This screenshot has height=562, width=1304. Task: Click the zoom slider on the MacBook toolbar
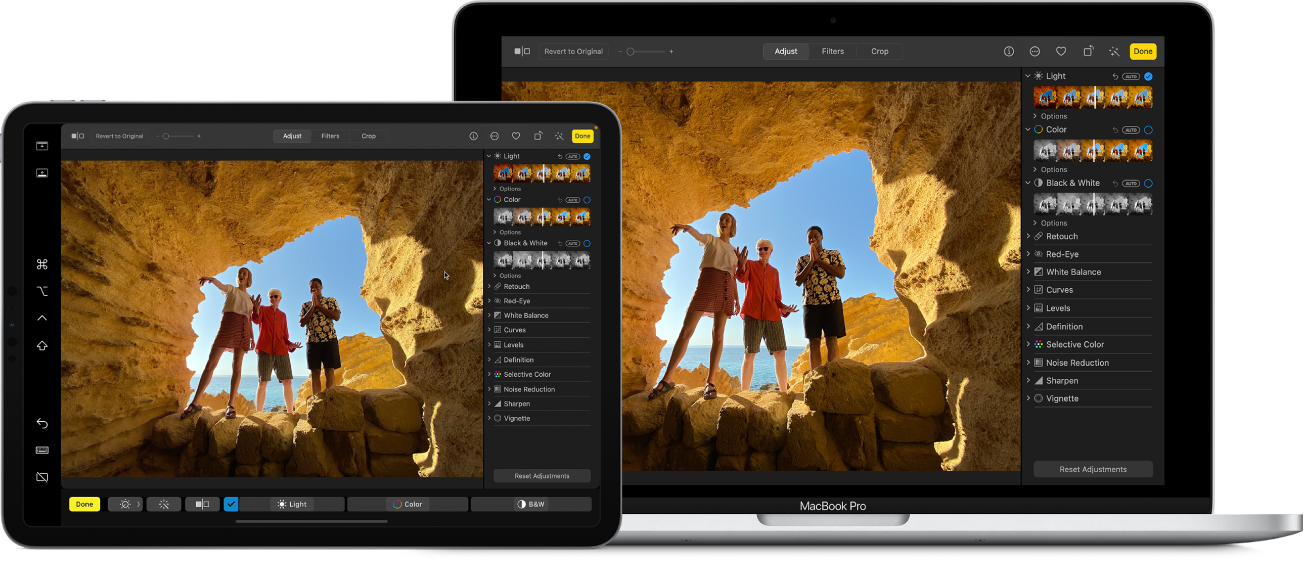[x=645, y=51]
